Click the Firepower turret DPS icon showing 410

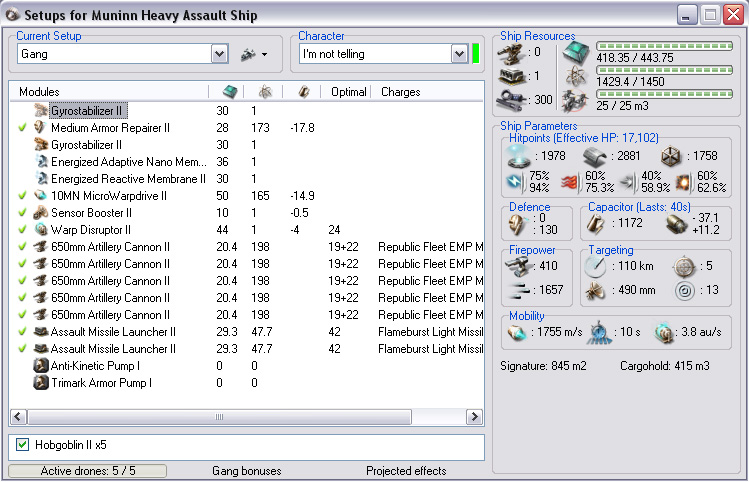point(518,267)
